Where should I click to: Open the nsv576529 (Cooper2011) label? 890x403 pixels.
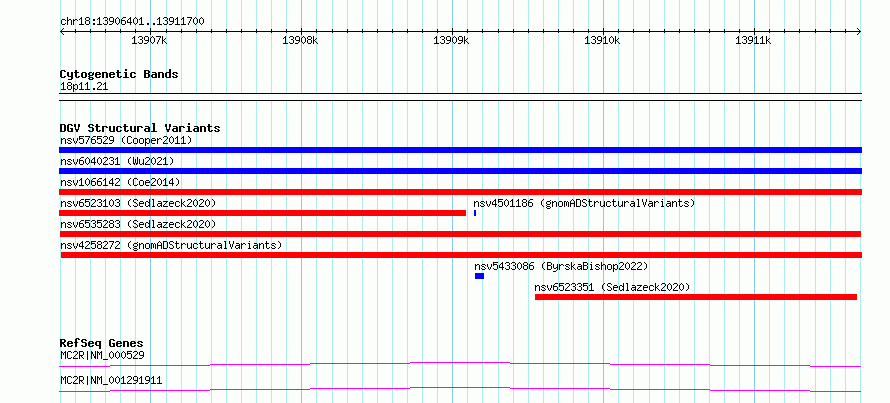click(126, 140)
